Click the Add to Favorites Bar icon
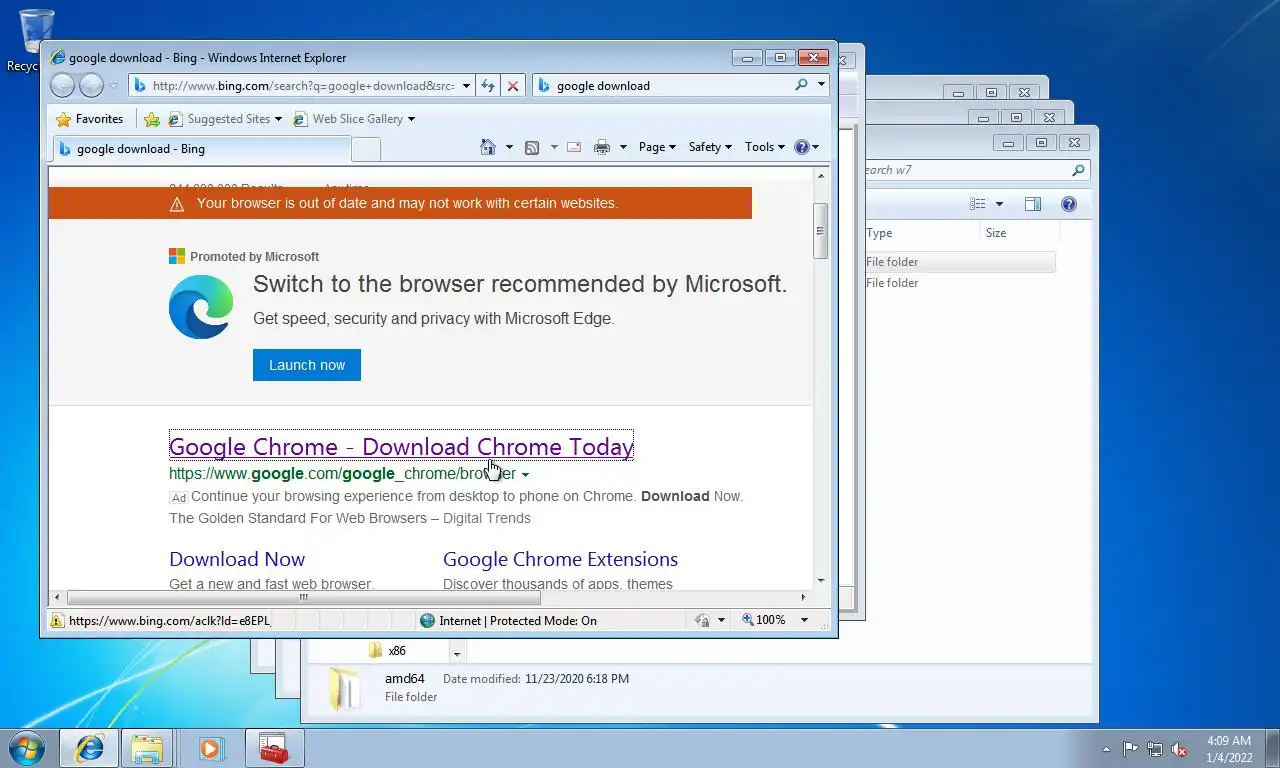This screenshot has width=1280, height=768. [x=152, y=119]
